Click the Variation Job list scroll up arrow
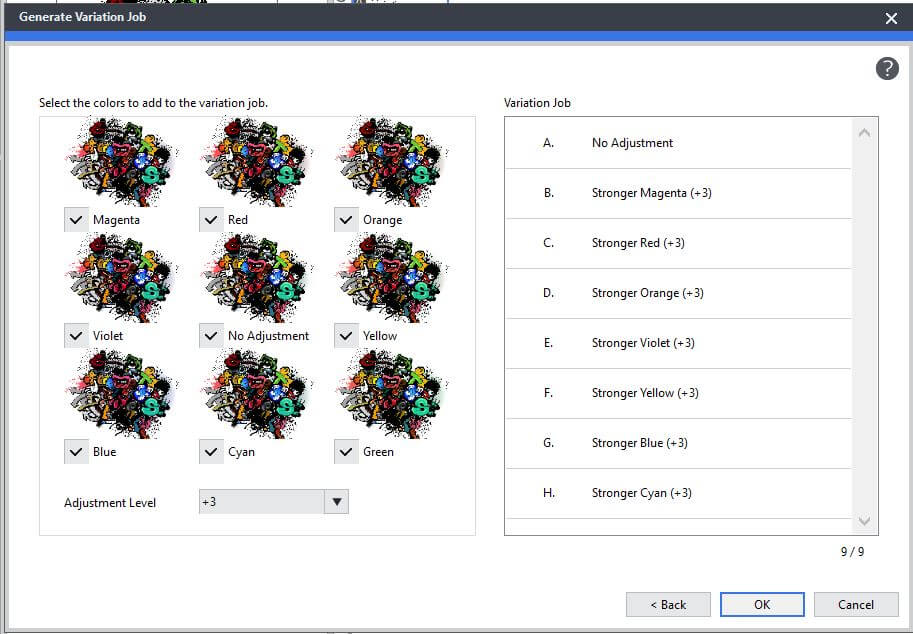Screen dimensions: 913x634 [x=864, y=133]
